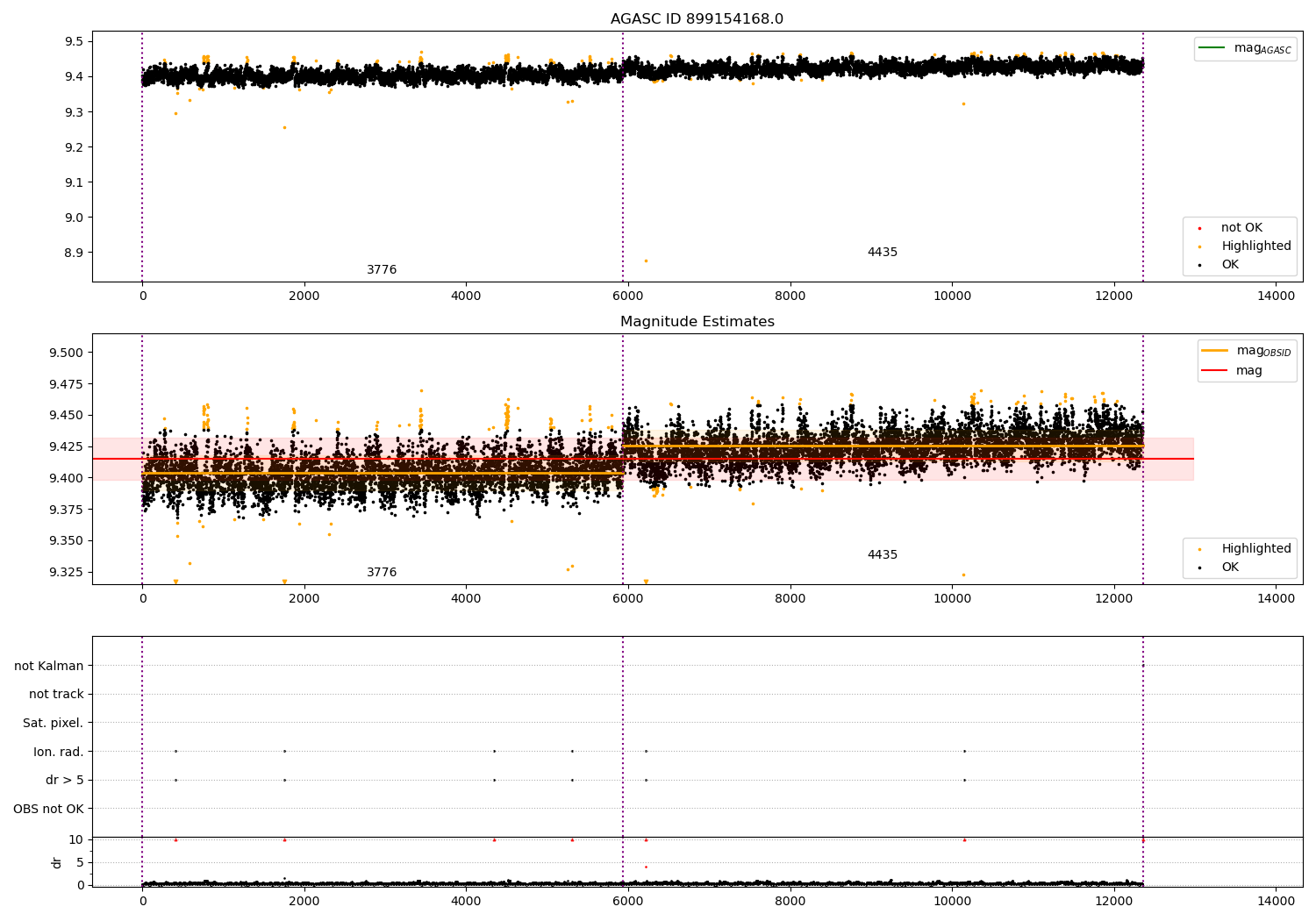
Task: Click the '9.5' y-axis tick label
Action: (74, 41)
